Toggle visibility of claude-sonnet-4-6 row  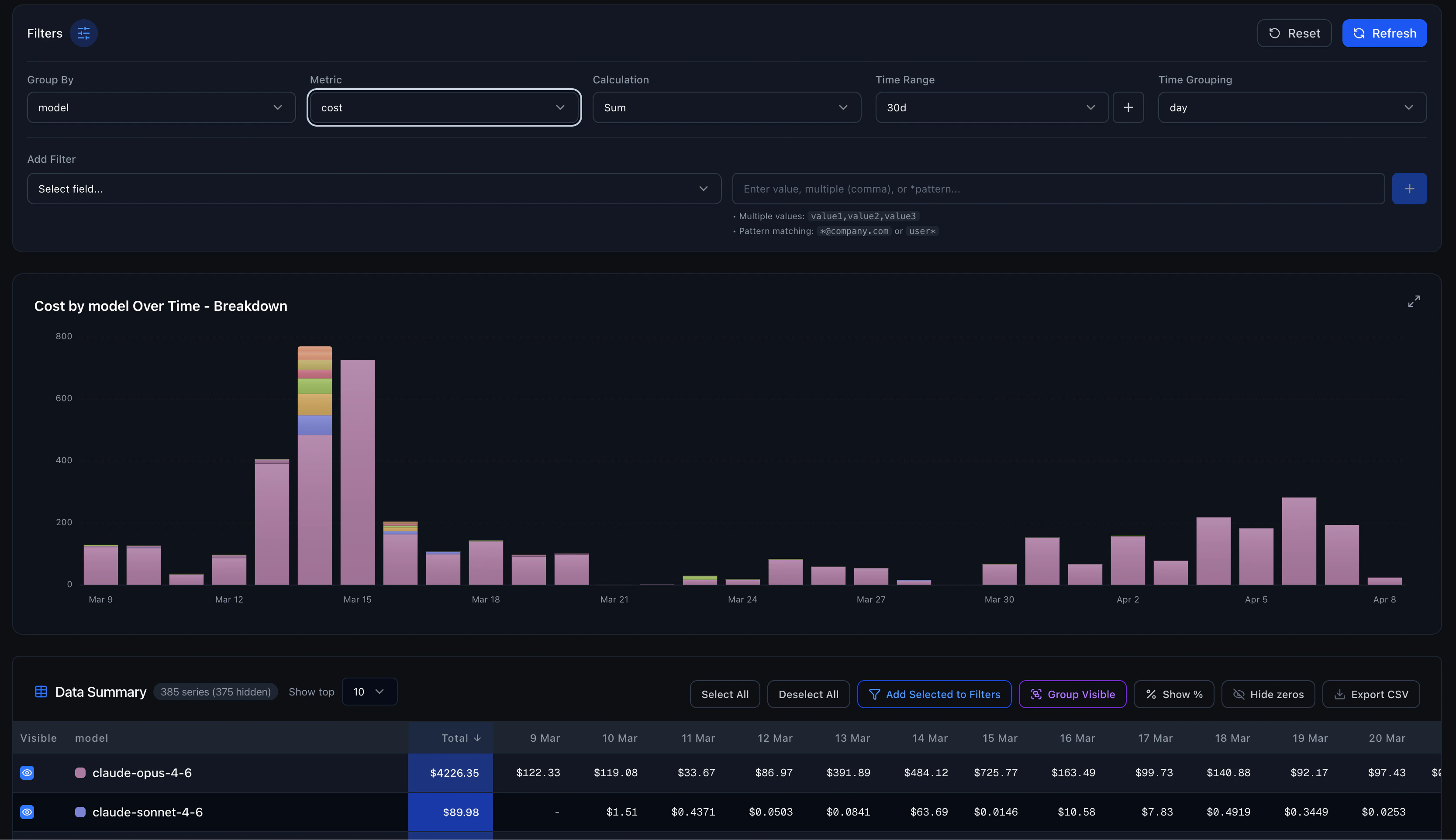pyautogui.click(x=27, y=812)
